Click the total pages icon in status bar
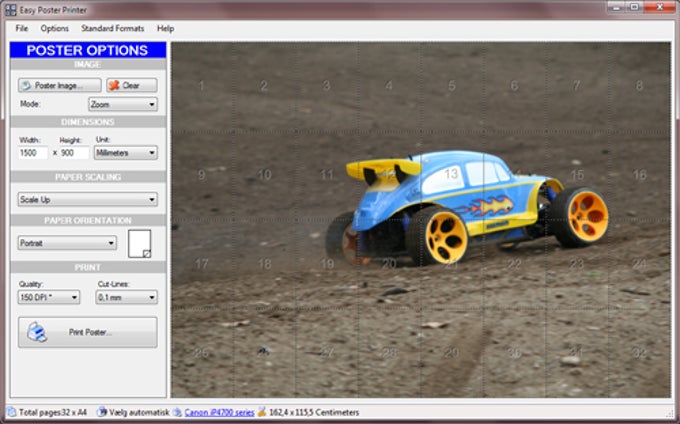Viewport: 680px width, 424px height. (x=10, y=411)
